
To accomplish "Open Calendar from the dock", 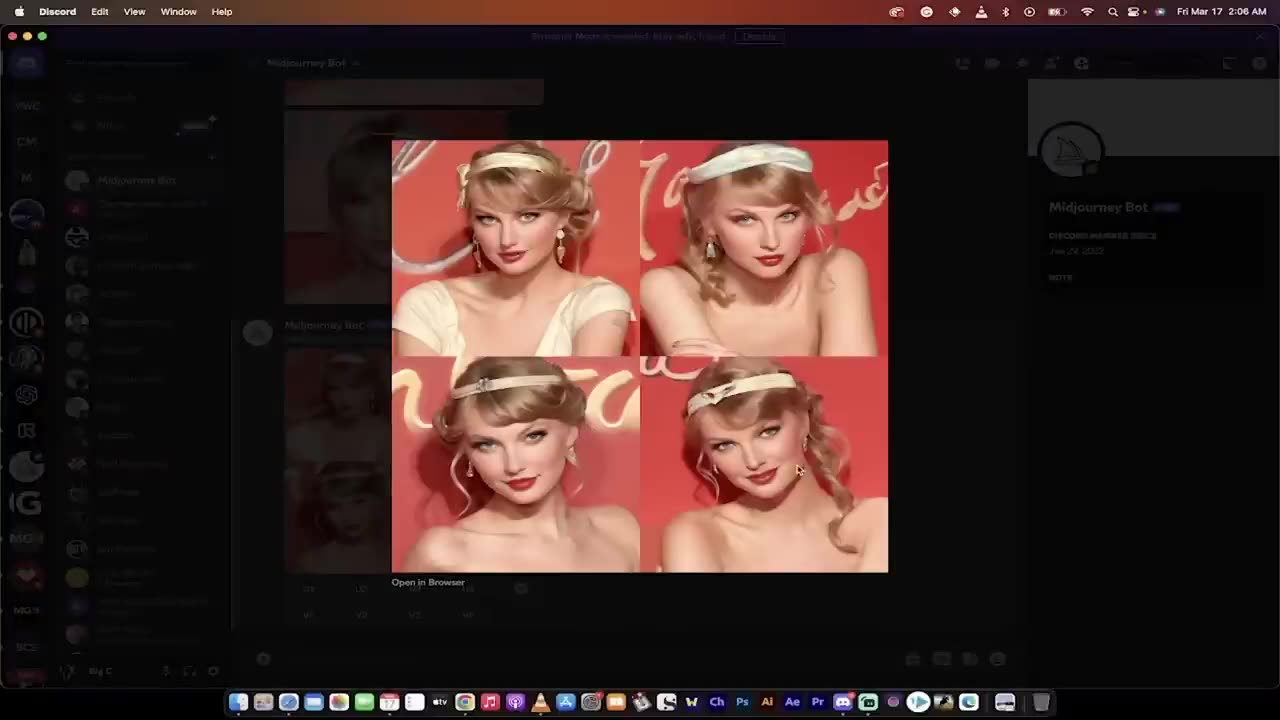I will (389, 702).
